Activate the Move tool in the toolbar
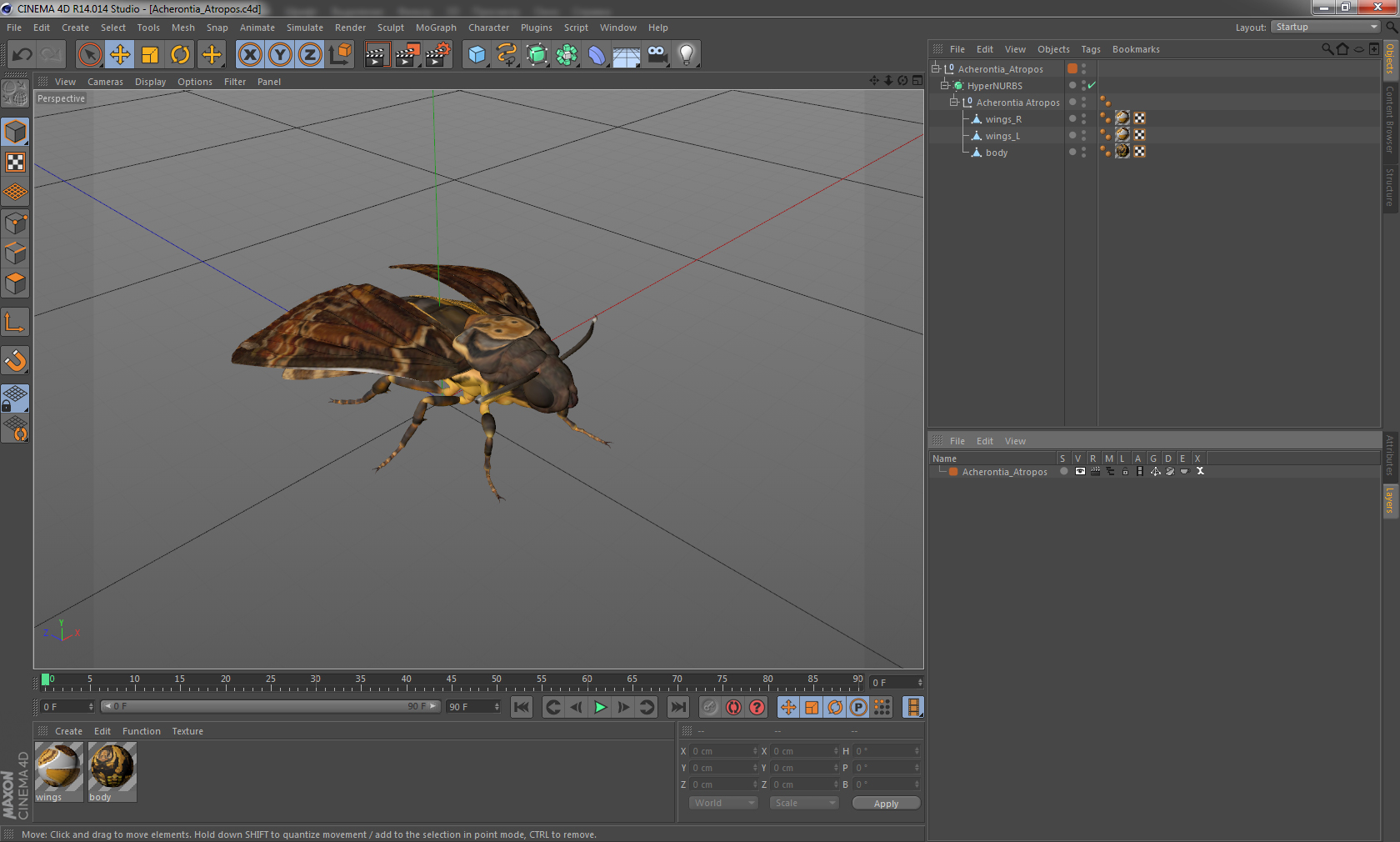The image size is (1400, 842). [x=120, y=55]
